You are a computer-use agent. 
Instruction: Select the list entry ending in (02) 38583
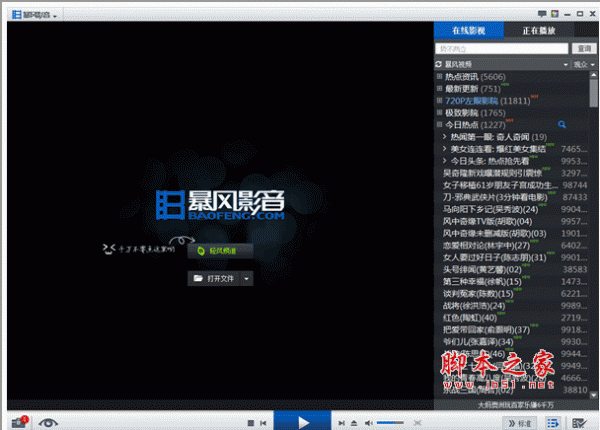(x=515, y=269)
